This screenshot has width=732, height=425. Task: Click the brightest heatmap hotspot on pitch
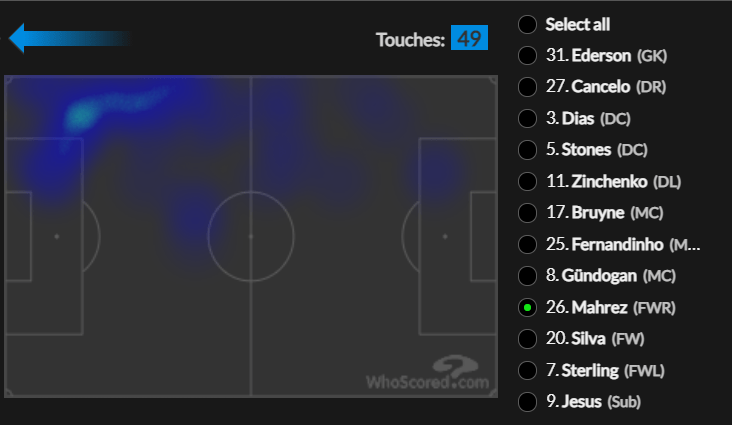click(78, 117)
